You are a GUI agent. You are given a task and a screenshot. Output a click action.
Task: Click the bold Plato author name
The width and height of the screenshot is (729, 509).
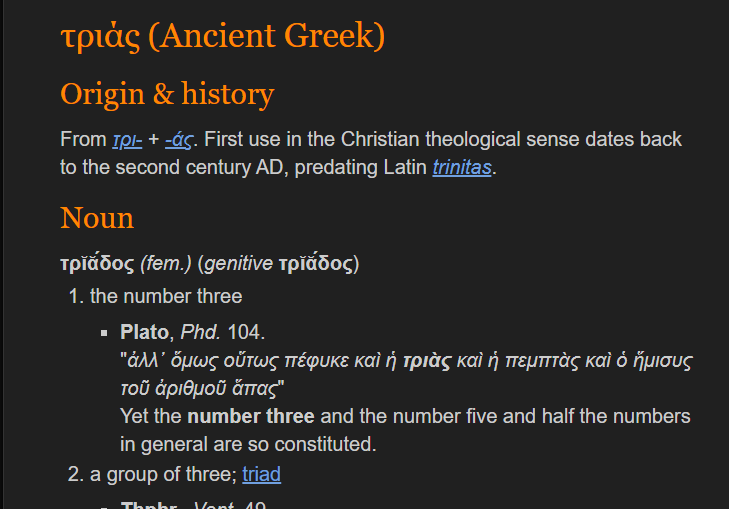click(x=144, y=332)
